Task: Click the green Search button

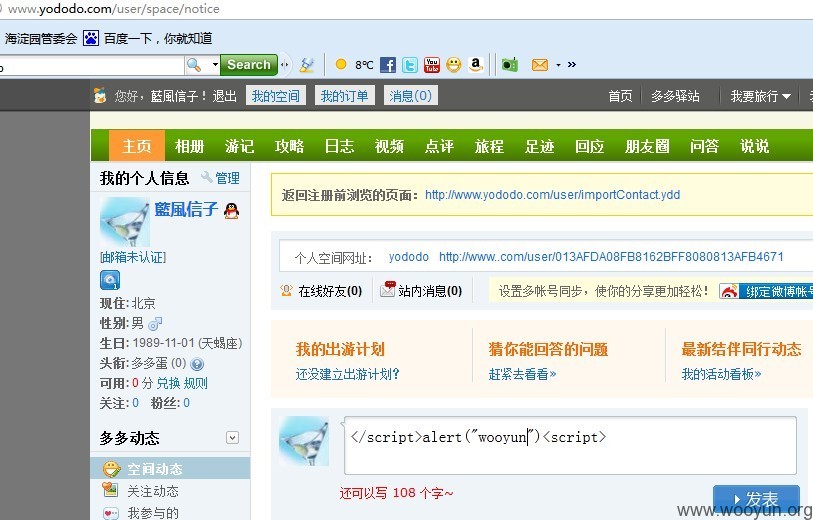Action: click(249, 65)
